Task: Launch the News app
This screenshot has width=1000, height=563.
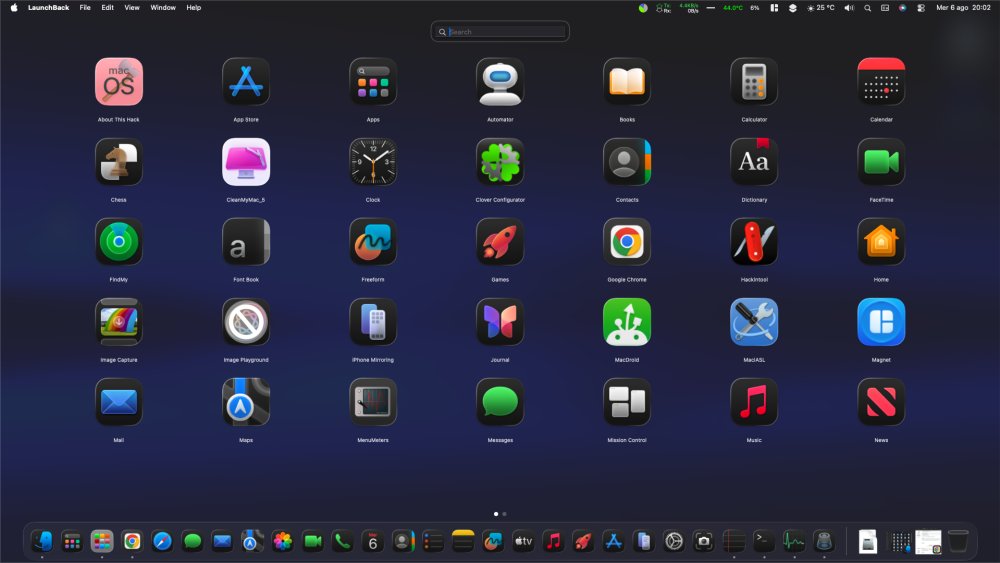Action: (x=881, y=402)
